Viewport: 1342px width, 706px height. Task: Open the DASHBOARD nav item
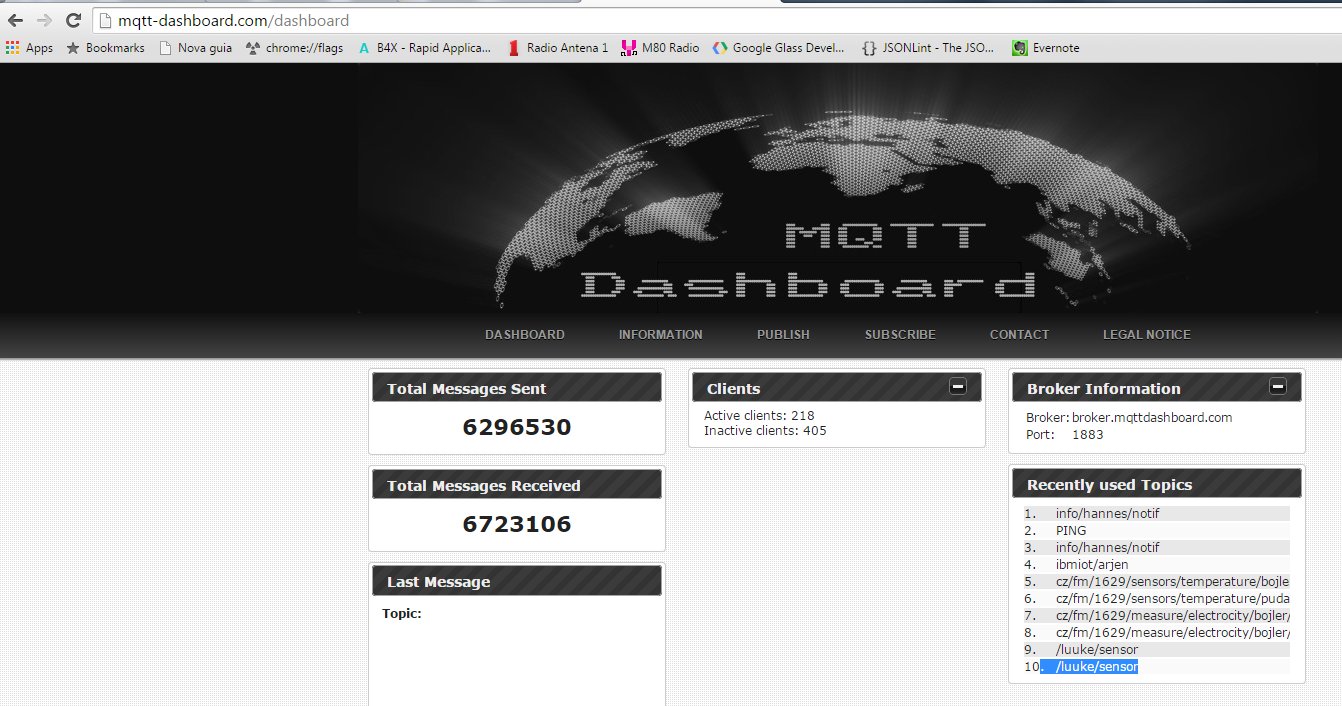(525, 335)
